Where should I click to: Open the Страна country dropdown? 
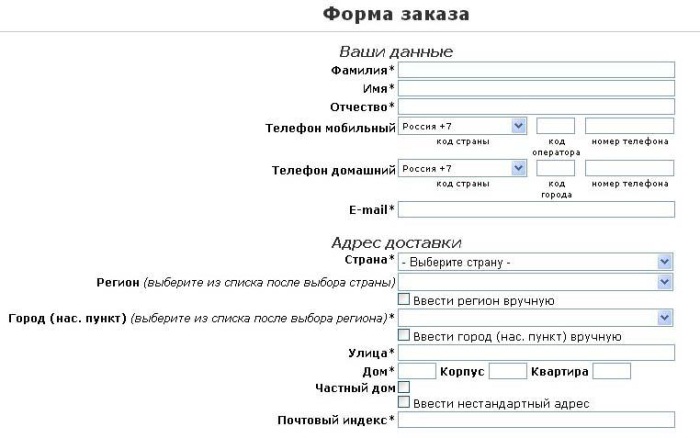point(536,262)
